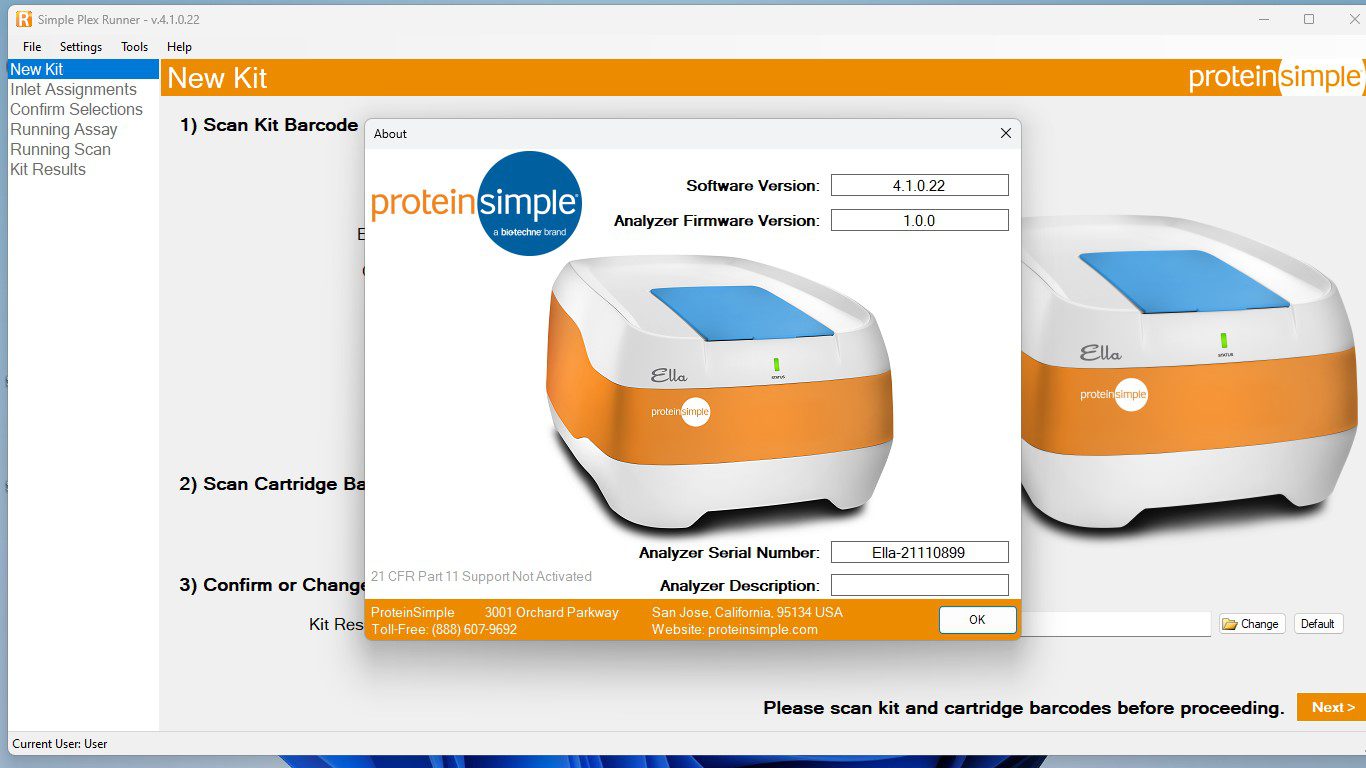Click the Change button to pick a folder

(1251, 623)
